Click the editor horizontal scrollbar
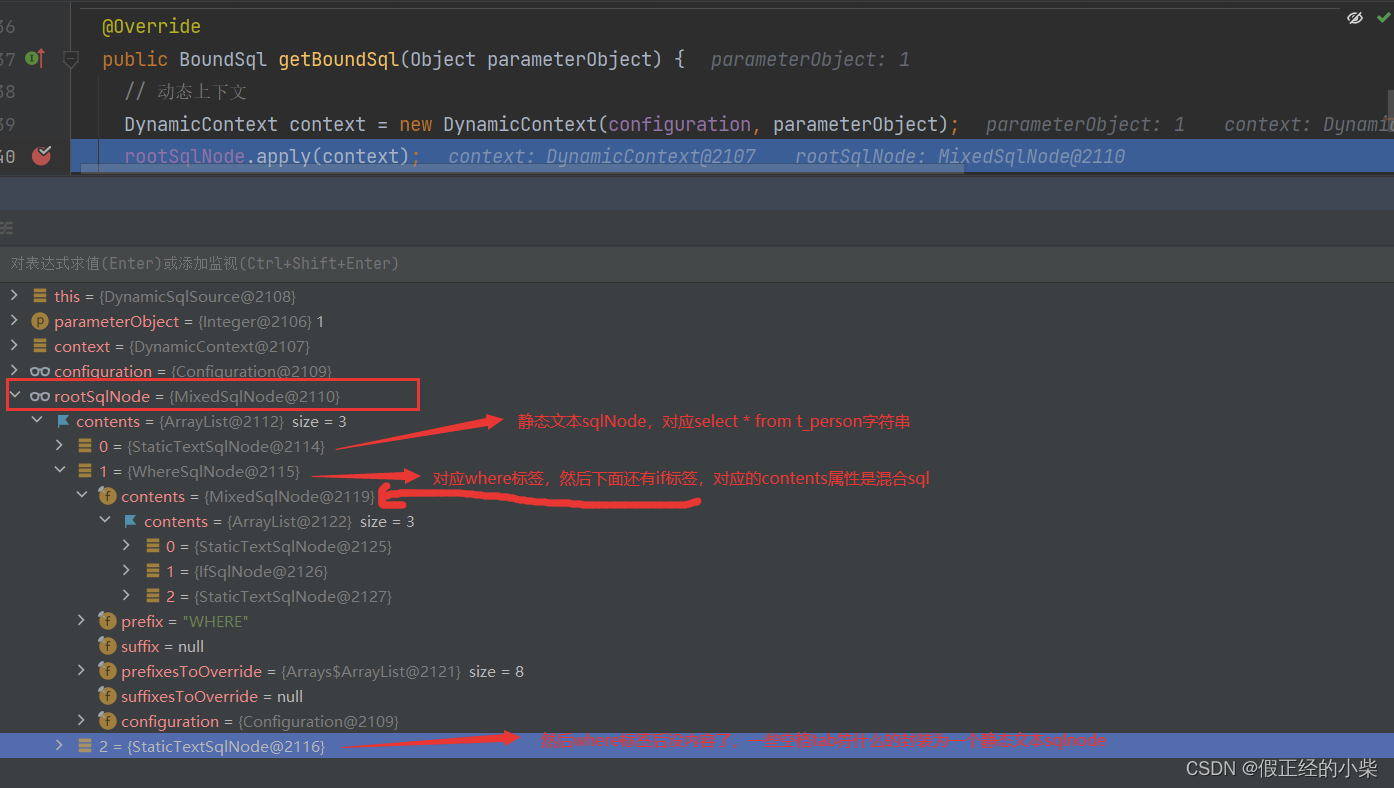Image resolution: width=1394 pixels, height=788 pixels. tap(522, 170)
